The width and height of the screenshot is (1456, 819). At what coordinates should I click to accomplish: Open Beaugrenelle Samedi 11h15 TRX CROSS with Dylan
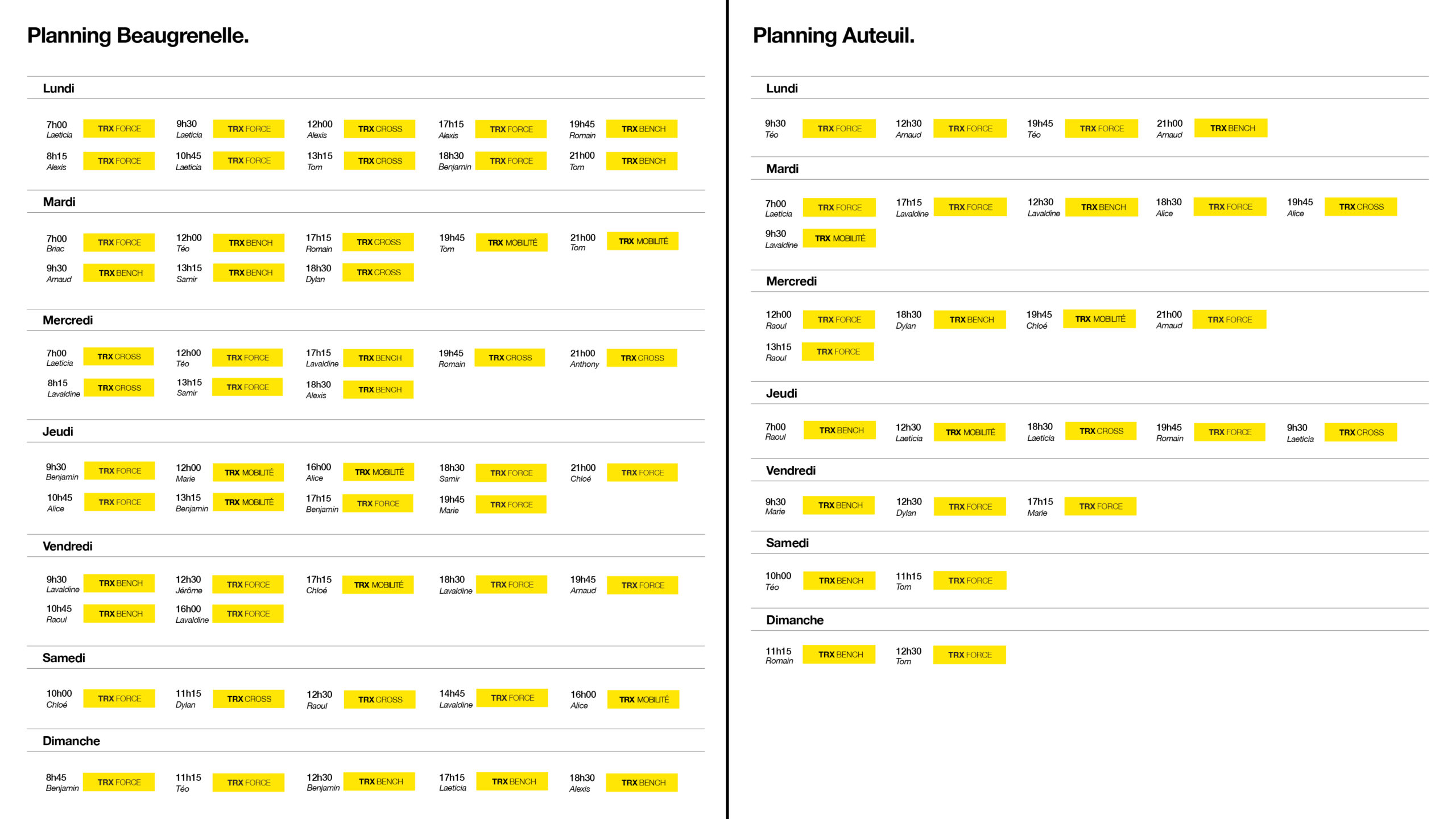coord(249,698)
